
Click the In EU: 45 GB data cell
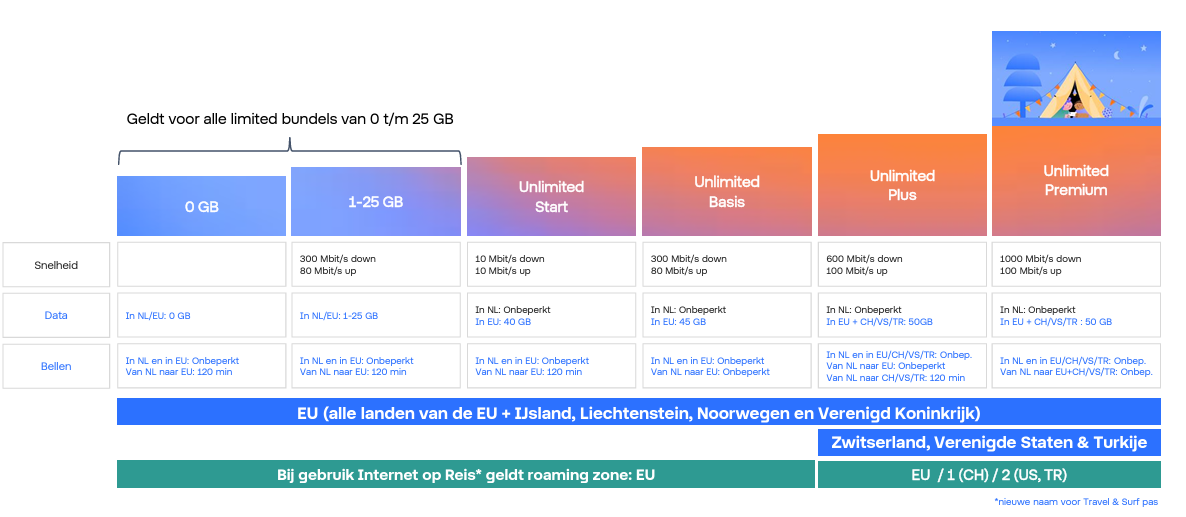tap(727, 315)
